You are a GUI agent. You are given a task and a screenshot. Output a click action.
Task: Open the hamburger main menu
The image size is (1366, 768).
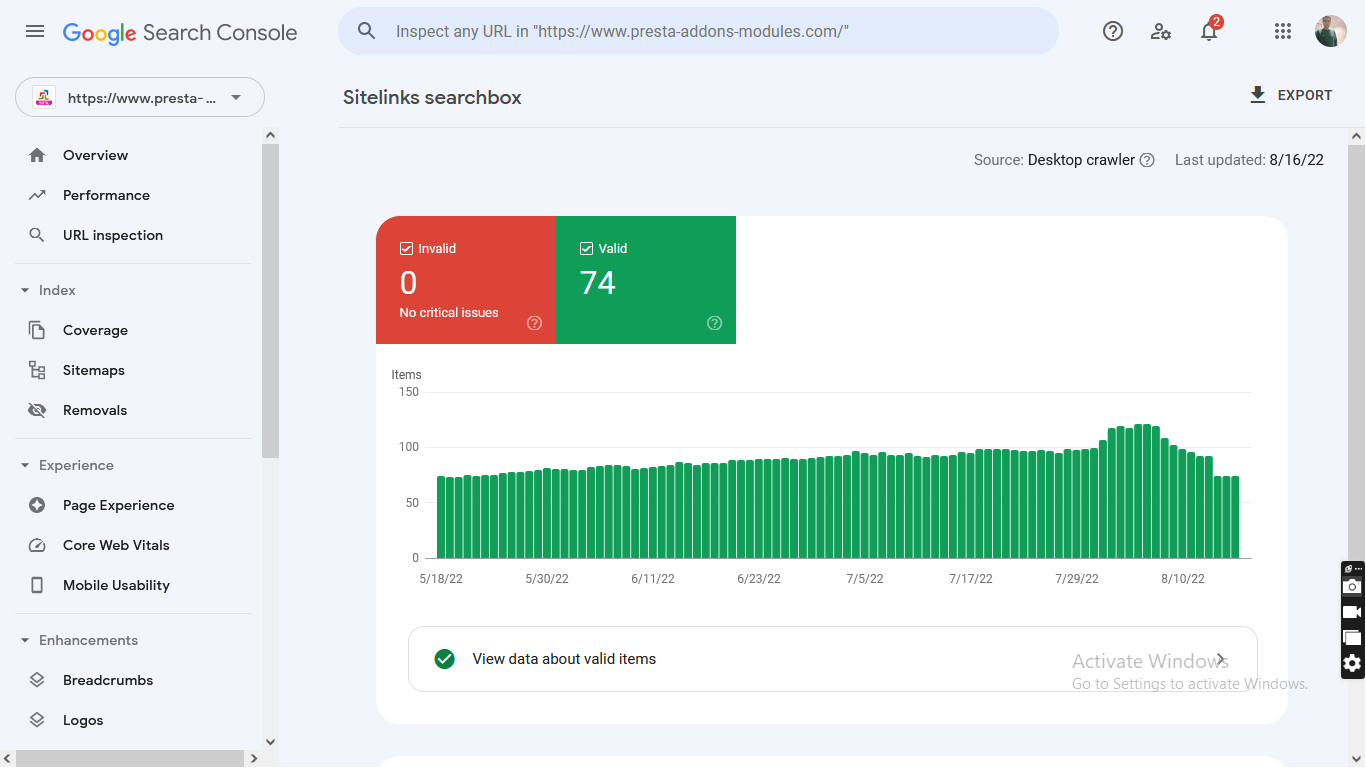tap(35, 31)
